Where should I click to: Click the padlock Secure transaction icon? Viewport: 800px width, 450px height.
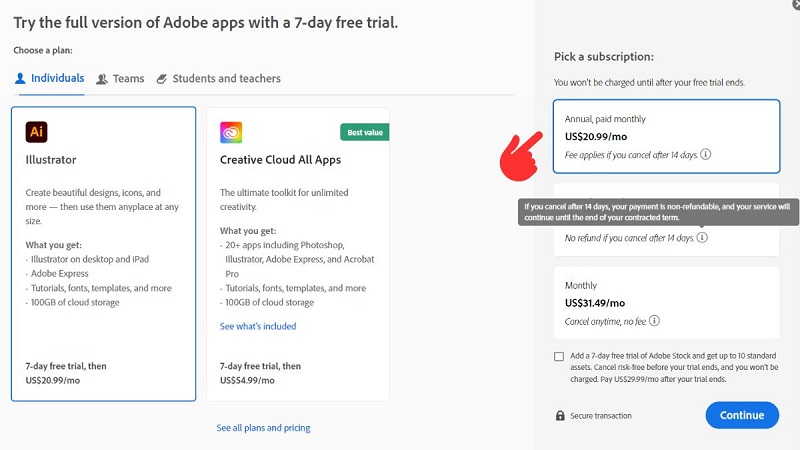560,415
